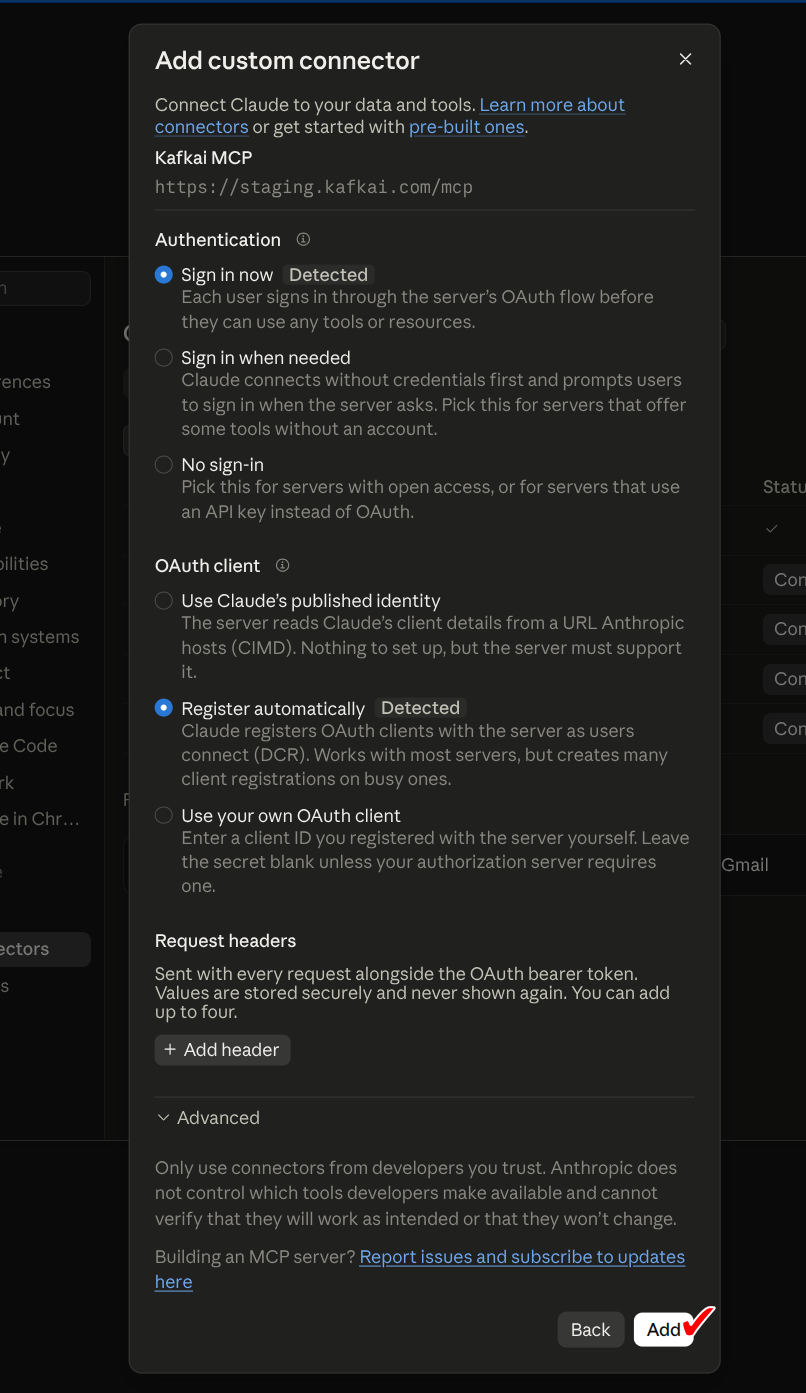Open the pre-built ones link
The width and height of the screenshot is (806, 1393).
(467, 127)
